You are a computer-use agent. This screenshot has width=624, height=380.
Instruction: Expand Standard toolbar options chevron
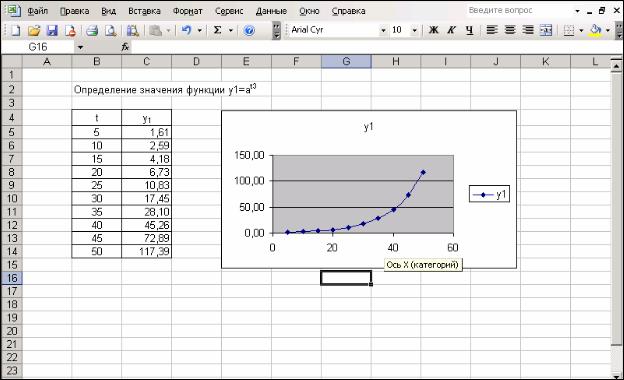click(x=276, y=30)
